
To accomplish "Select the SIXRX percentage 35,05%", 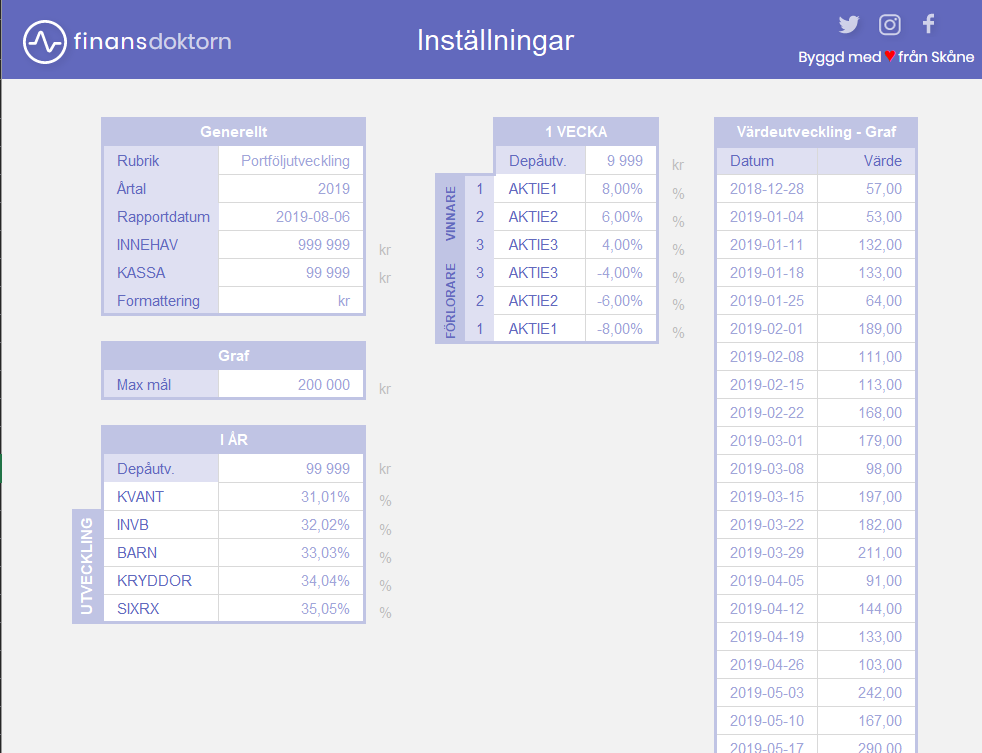I will coord(291,608).
